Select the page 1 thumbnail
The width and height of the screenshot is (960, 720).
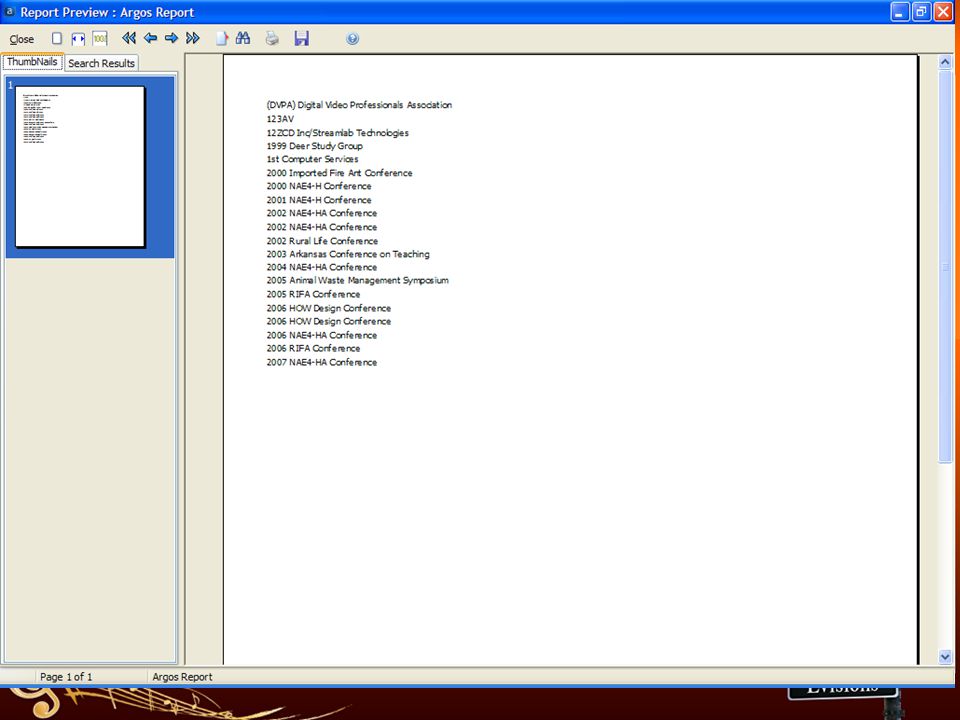[80, 167]
